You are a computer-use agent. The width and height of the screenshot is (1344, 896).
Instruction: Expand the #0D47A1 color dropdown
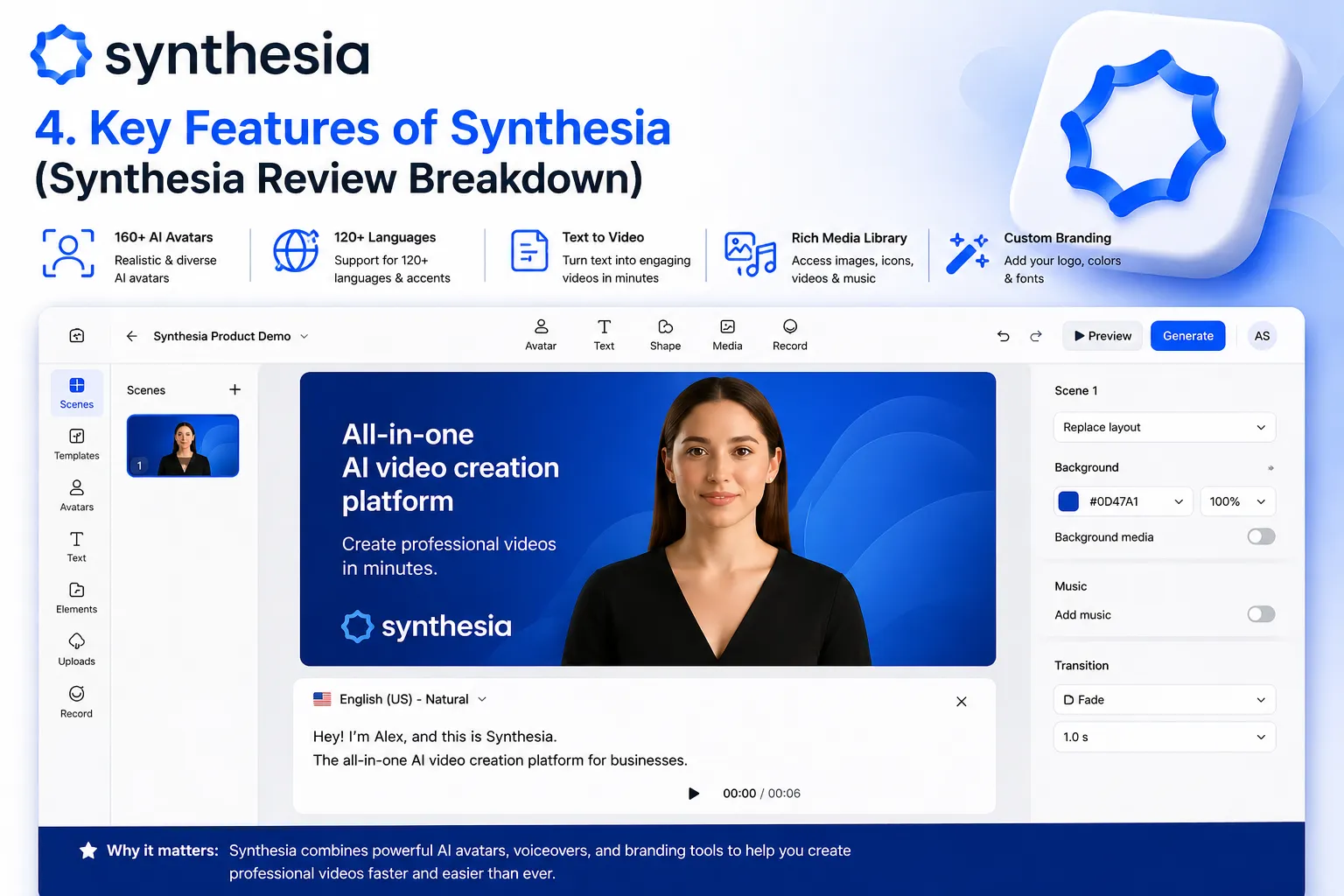(x=1179, y=501)
